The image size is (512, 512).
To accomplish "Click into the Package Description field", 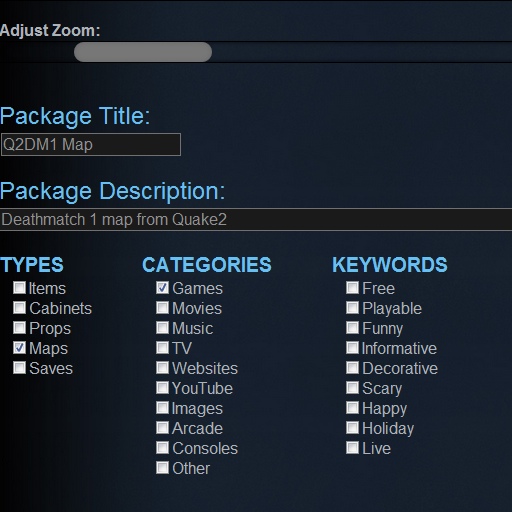I will tap(256, 219).
